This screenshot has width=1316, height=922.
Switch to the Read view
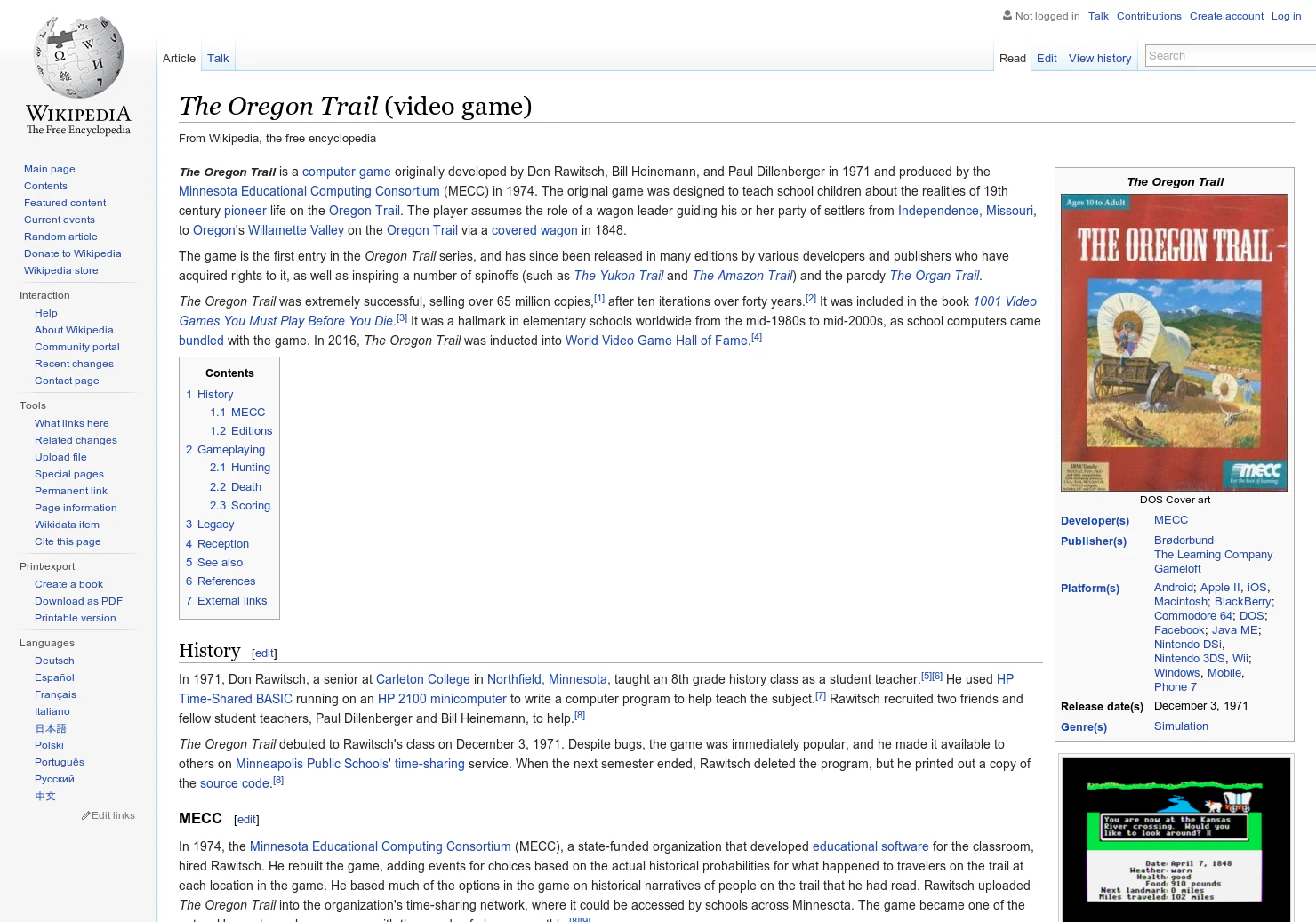1012,58
